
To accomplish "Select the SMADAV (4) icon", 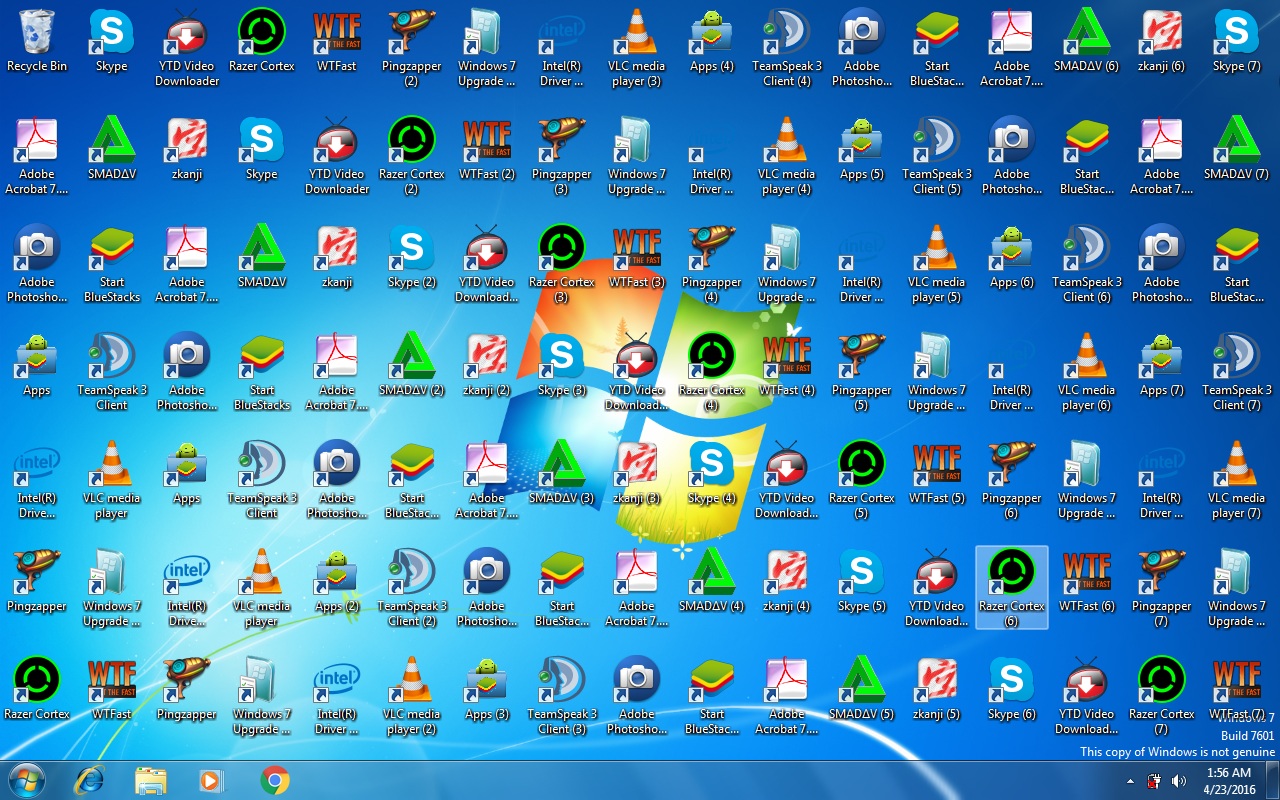I will point(712,582).
